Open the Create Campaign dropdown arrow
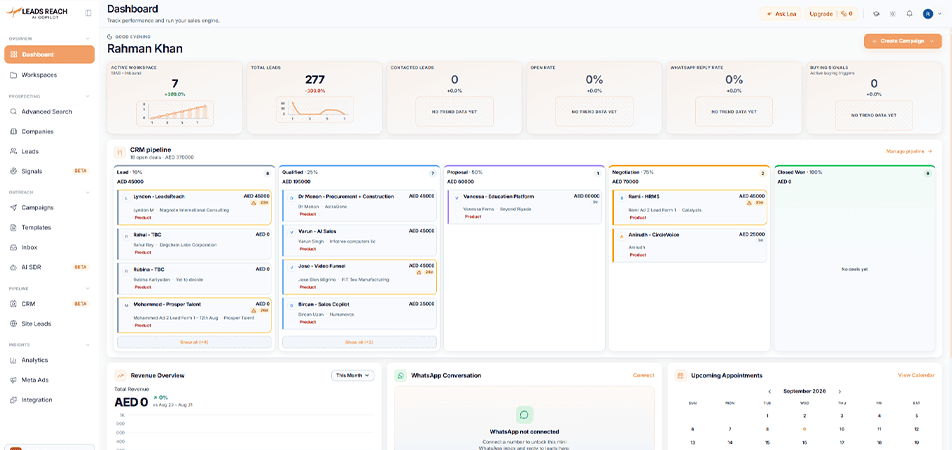This screenshot has width=952, height=450. click(x=931, y=41)
